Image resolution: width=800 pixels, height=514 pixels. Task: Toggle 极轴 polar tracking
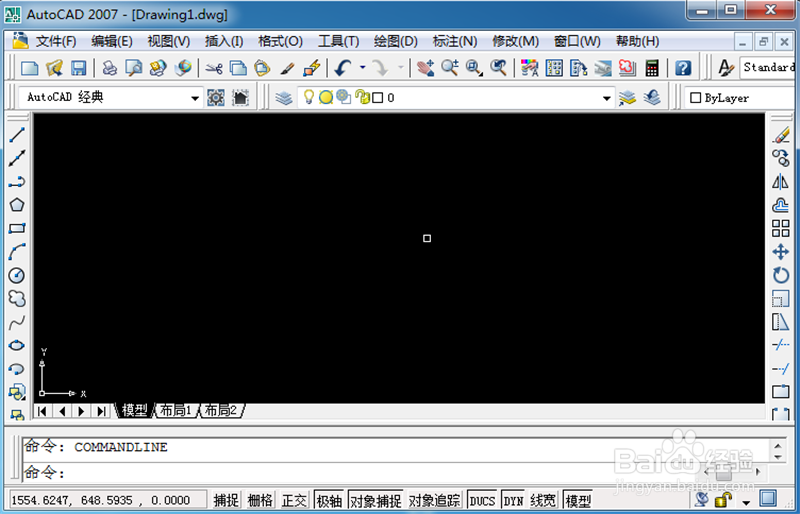[329, 500]
